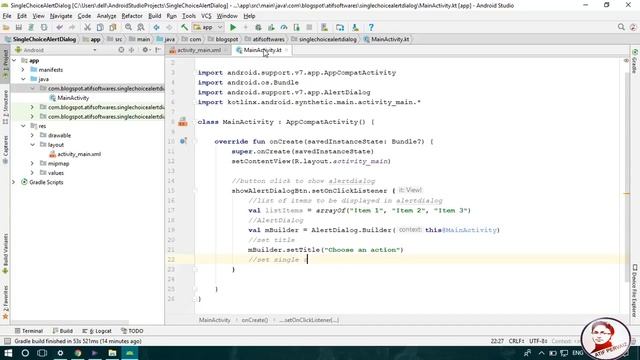Open the run configuration app dropdown

[x=208, y=27]
